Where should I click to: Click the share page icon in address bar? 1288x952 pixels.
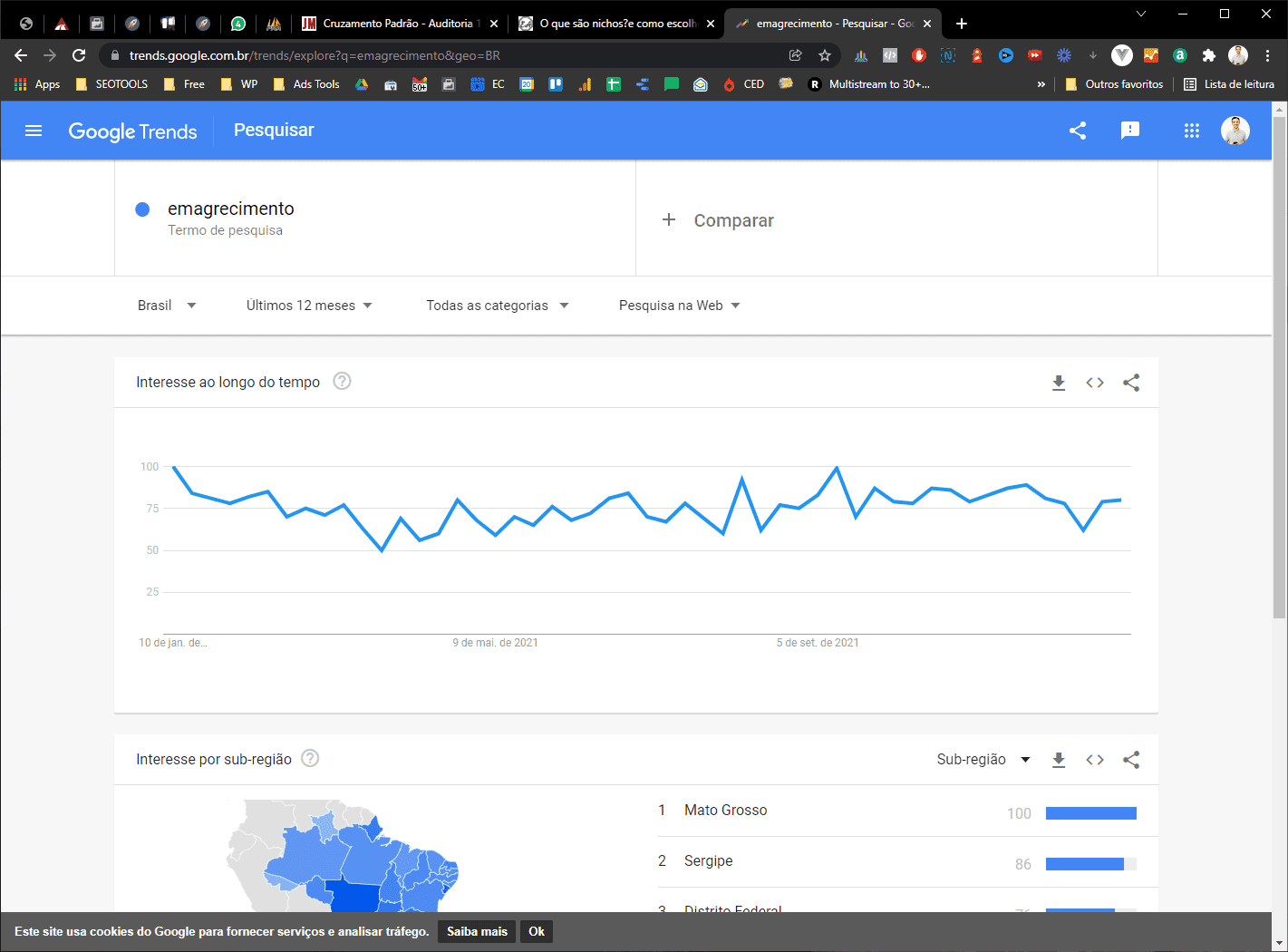796,55
